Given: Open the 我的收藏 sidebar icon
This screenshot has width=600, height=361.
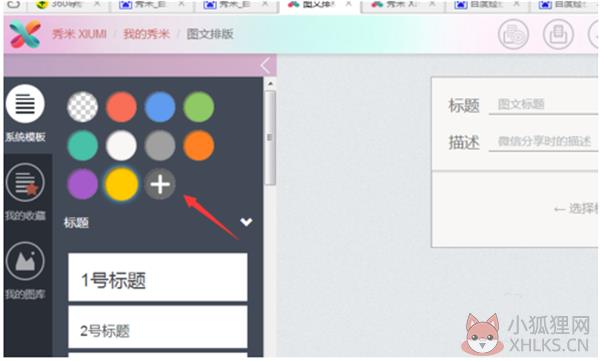Looking at the screenshot, I should 25,182.
